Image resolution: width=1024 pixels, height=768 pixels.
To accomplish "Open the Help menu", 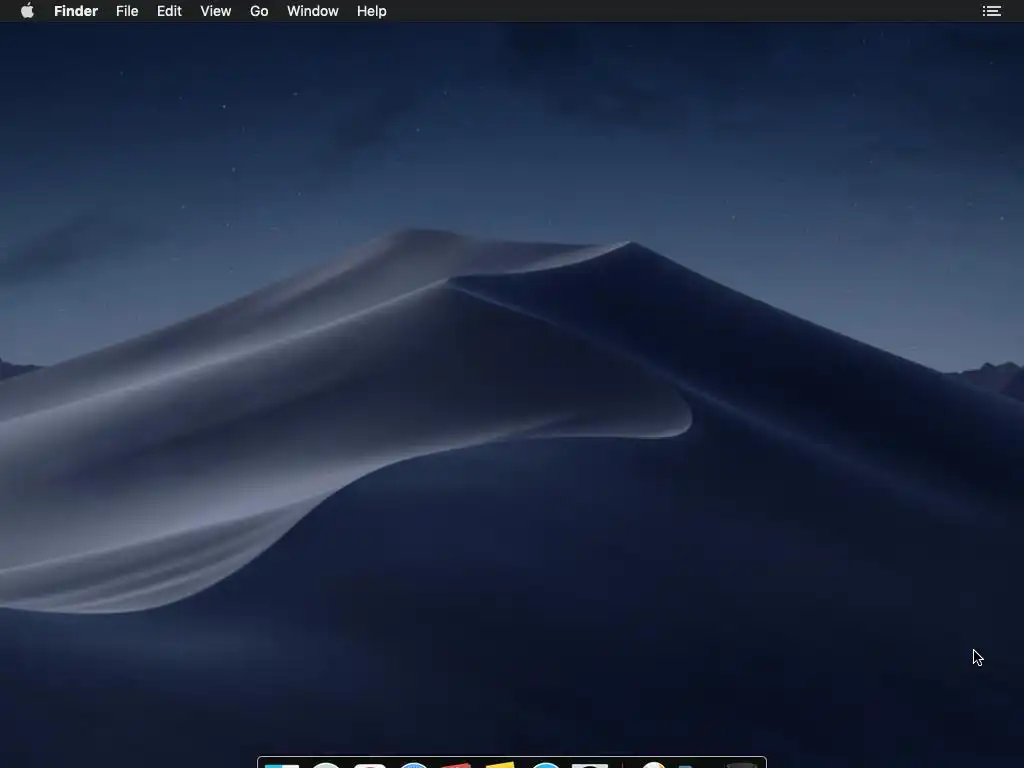I will pyautogui.click(x=372, y=11).
